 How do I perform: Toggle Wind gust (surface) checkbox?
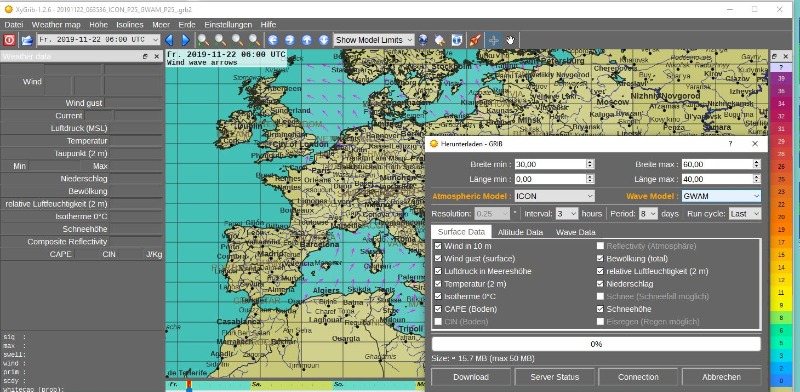point(438,259)
